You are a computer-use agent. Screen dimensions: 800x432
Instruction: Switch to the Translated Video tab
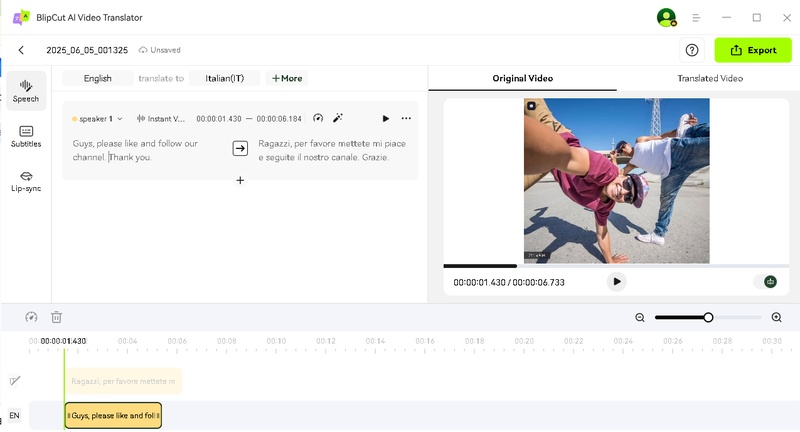click(710, 78)
